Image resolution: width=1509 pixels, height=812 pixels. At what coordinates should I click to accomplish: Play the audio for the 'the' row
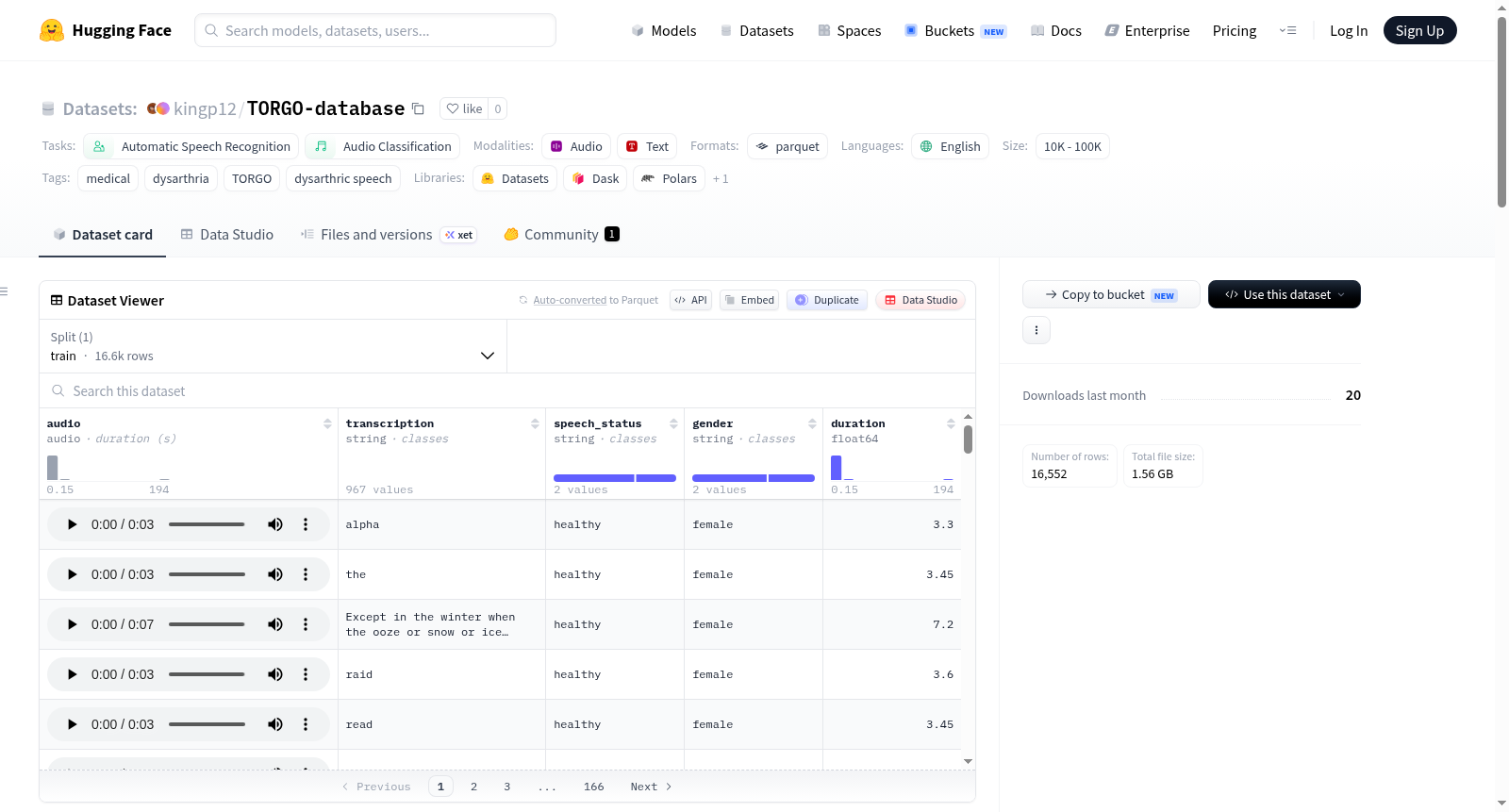pos(72,574)
